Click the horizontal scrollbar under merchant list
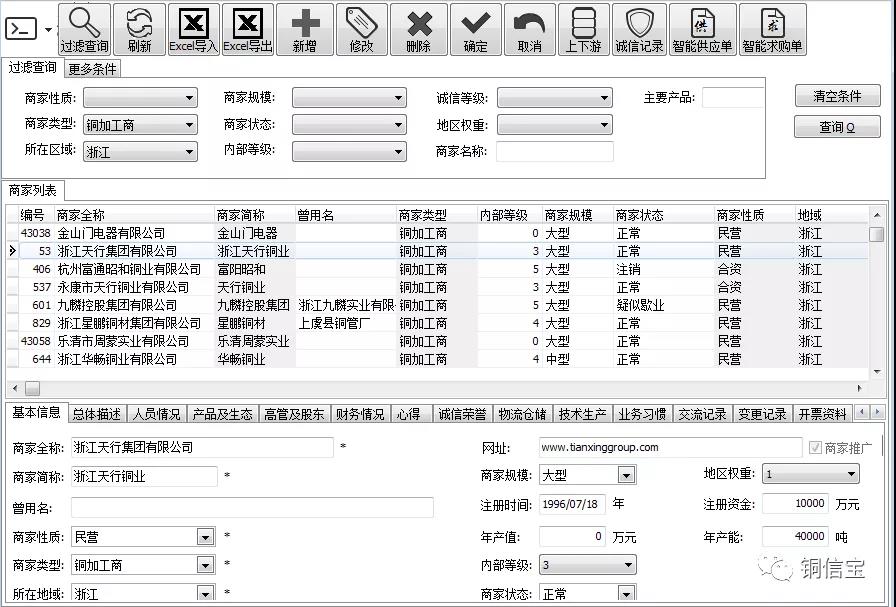The width and height of the screenshot is (896, 607). click(x=440, y=388)
